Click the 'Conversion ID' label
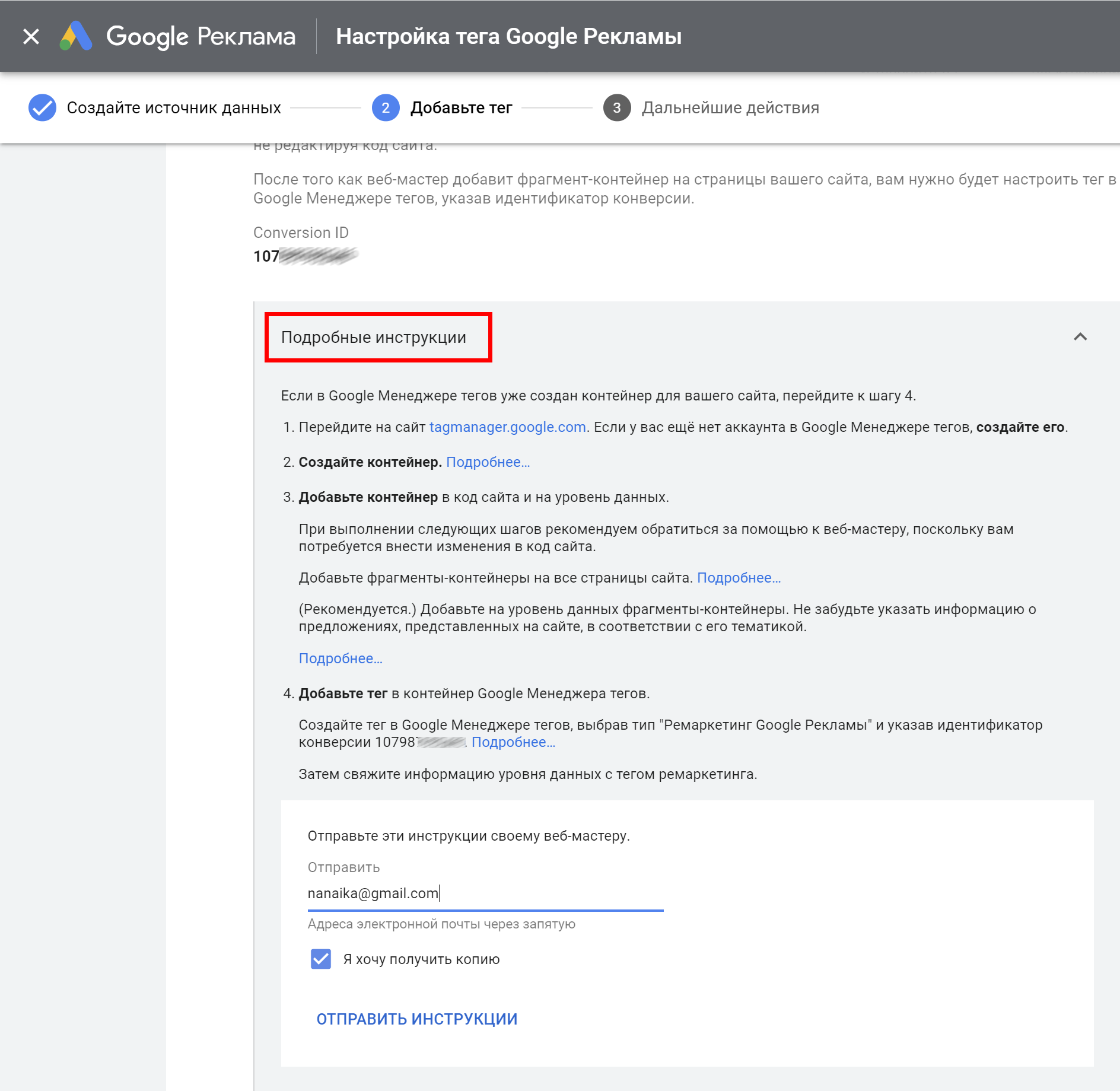This screenshot has height=1091, width=1120. point(301,233)
